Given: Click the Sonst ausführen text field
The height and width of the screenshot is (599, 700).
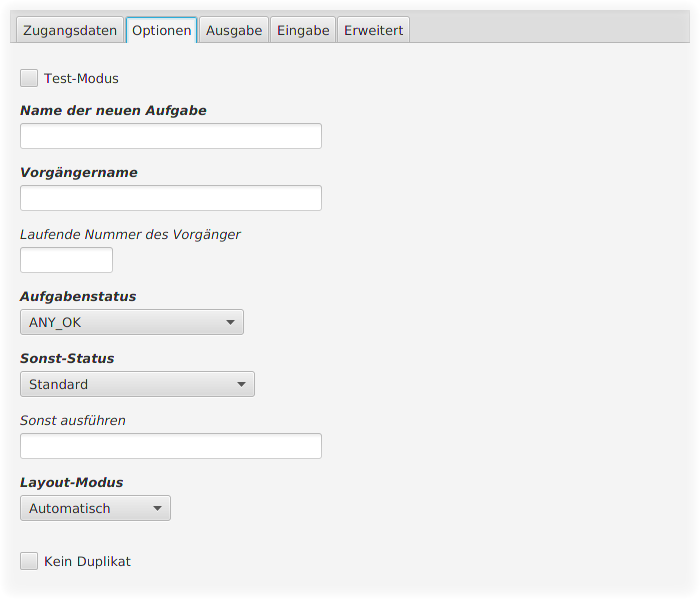Looking at the screenshot, I should 171,446.
